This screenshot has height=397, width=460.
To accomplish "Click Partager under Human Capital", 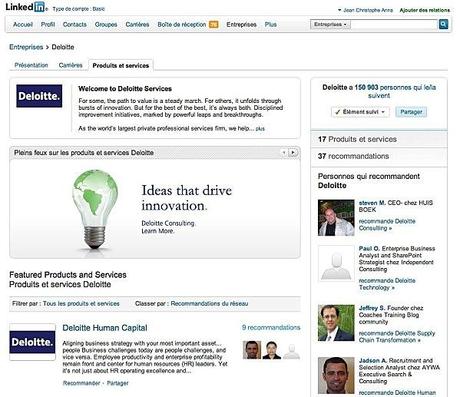I will tap(117, 383).
